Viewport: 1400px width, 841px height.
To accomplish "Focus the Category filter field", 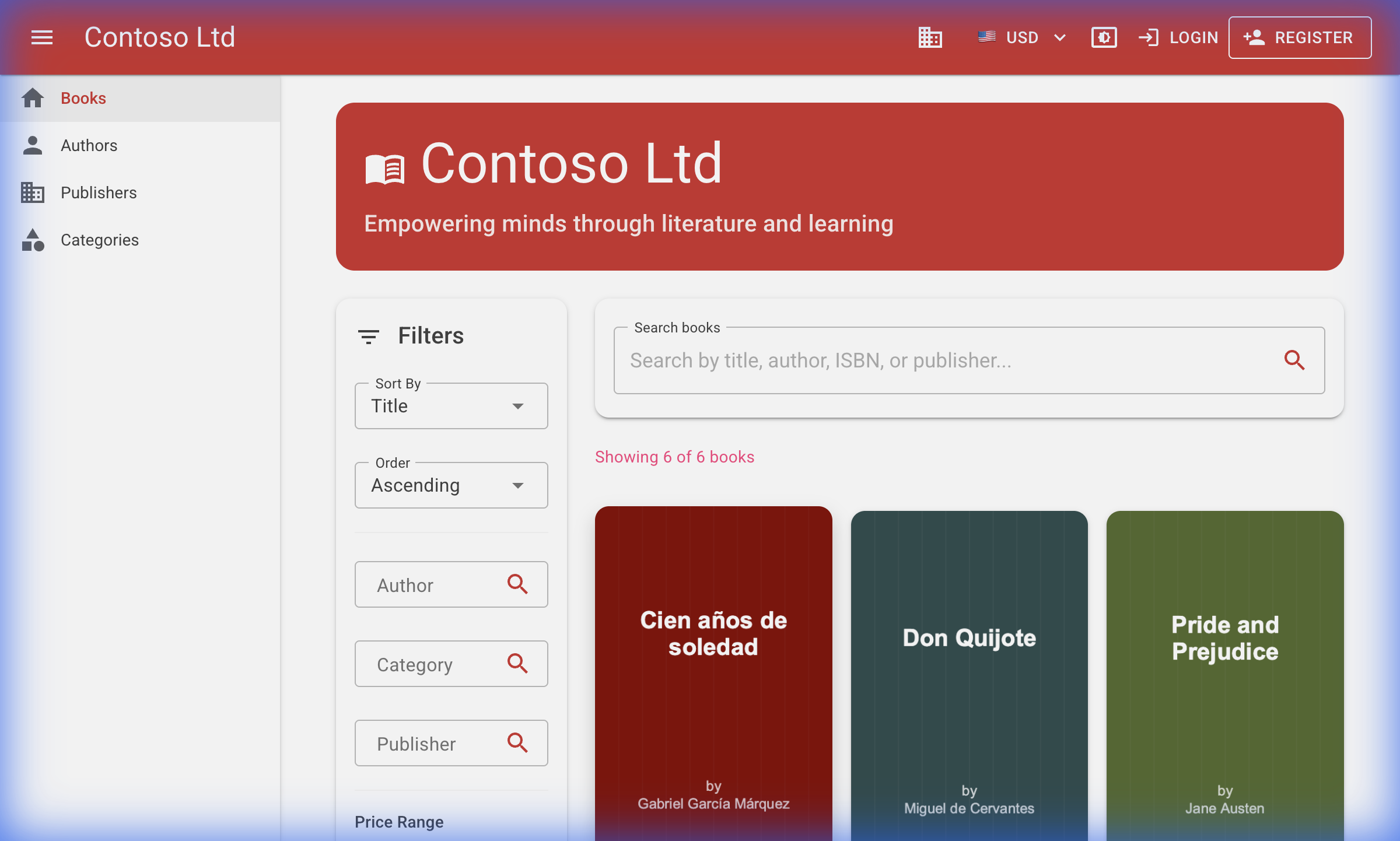I will pyautogui.click(x=451, y=664).
